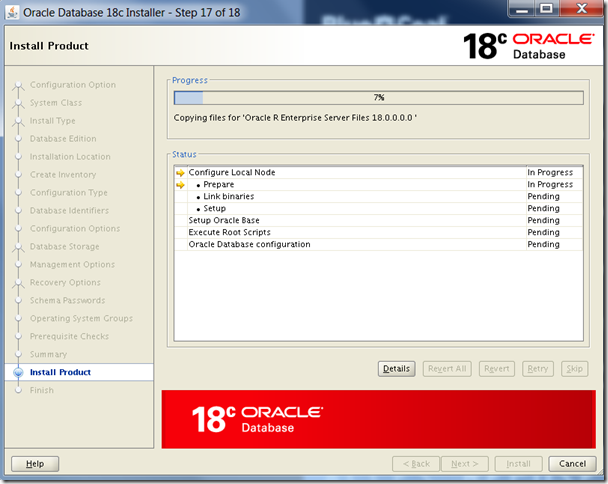Click Pending status of Execute Root Scripts

coord(544,233)
